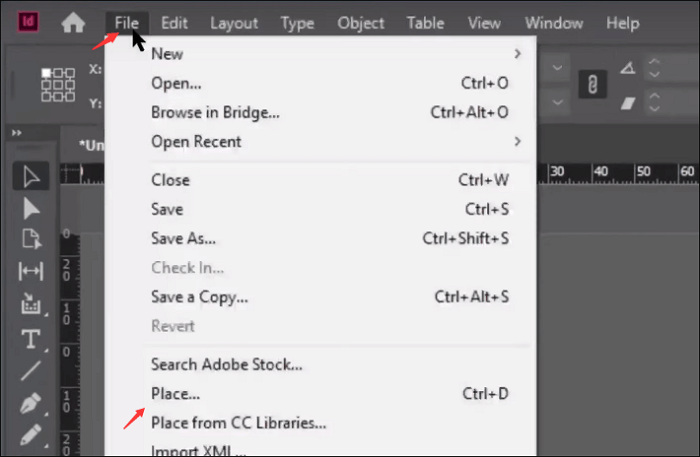Select the Line tool

click(x=30, y=371)
